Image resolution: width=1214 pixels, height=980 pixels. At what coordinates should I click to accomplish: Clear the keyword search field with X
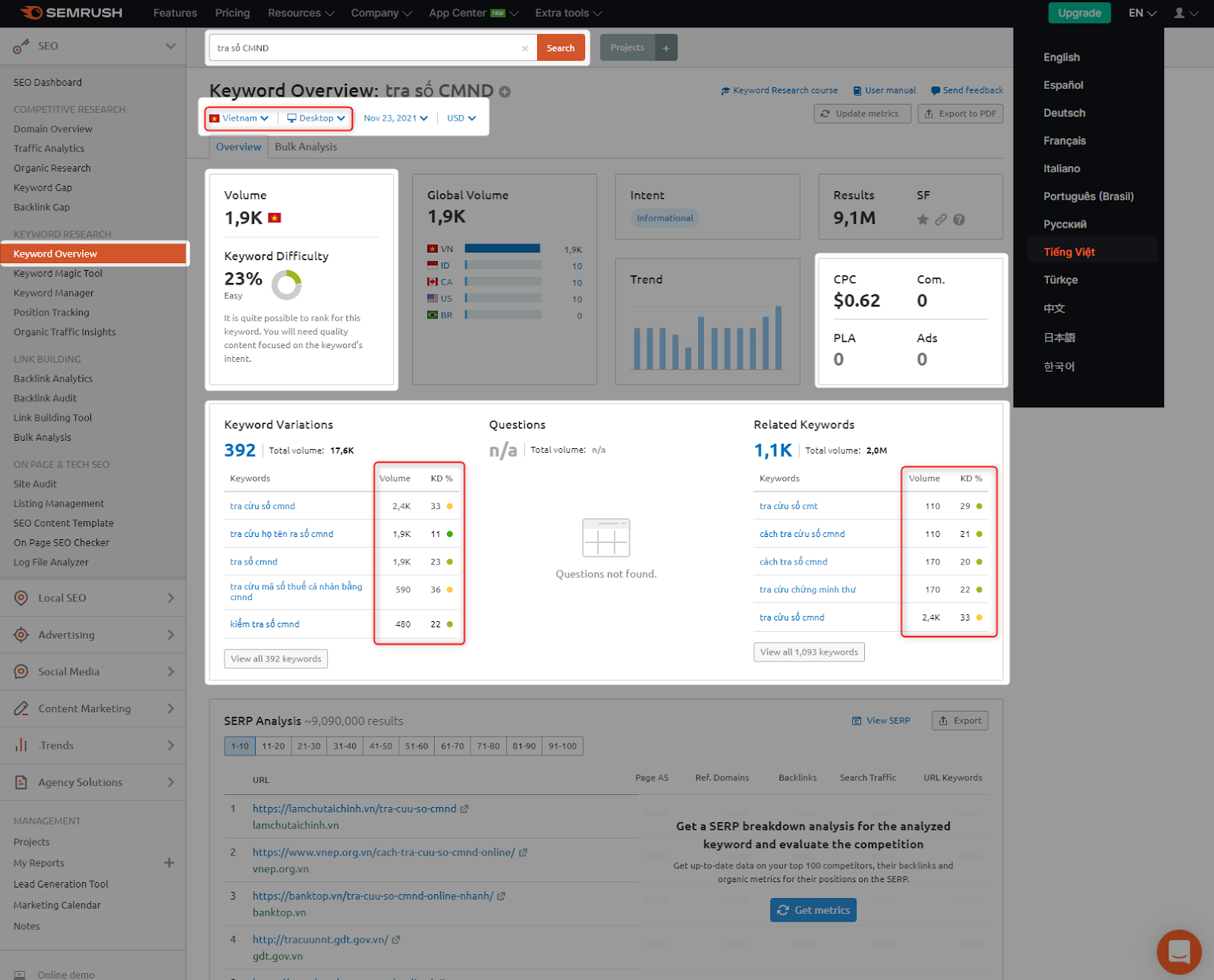[524, 48]
